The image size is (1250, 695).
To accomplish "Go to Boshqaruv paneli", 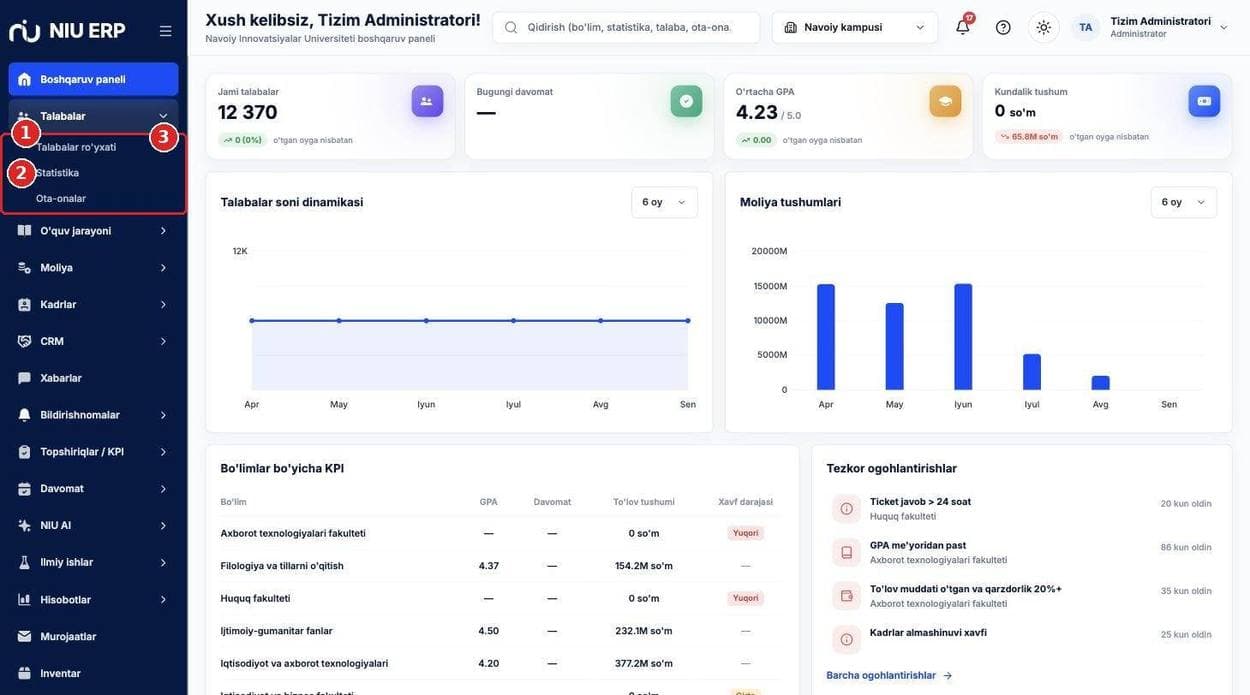I will 93,79.
